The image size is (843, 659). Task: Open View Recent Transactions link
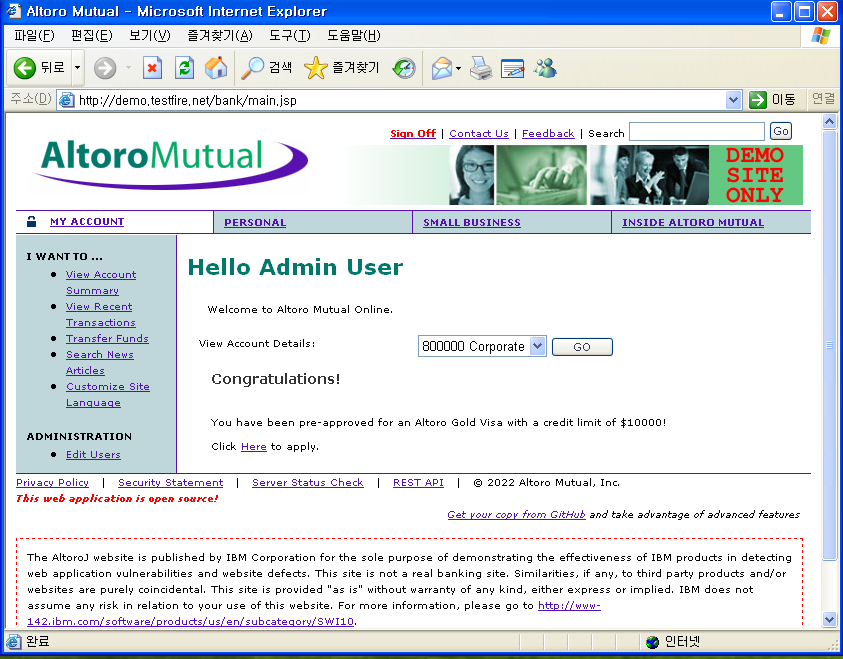101,314
